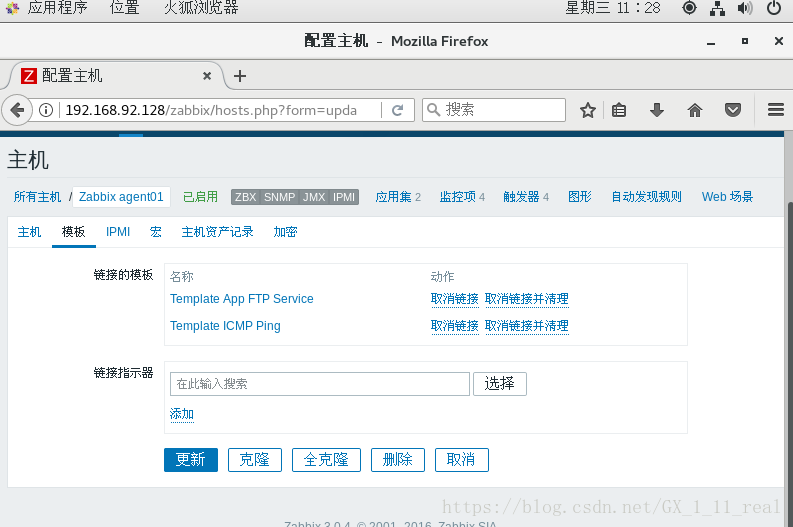Click the clock 星期三 11:28

pos(613,8)
